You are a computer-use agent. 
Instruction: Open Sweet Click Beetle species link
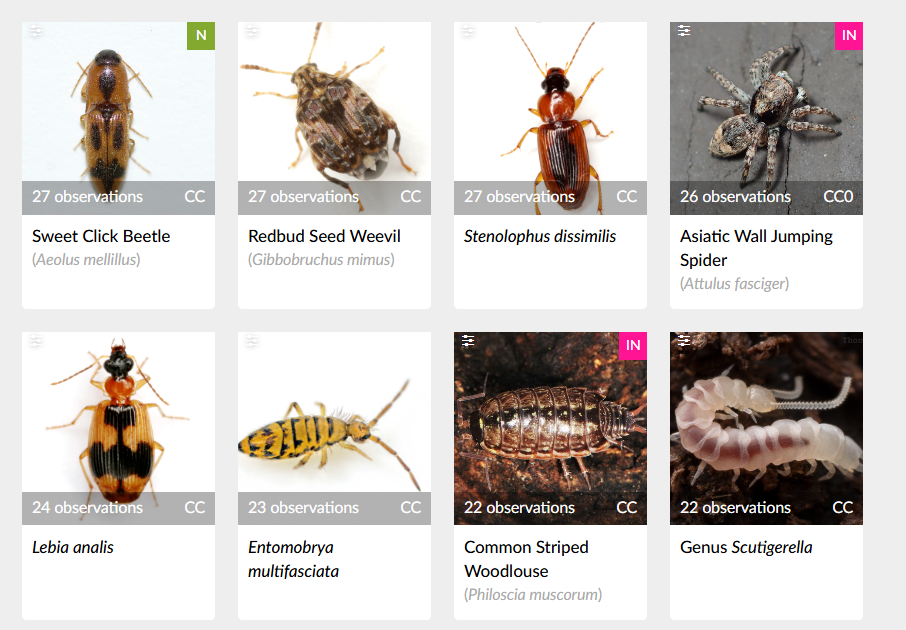(101, 236)
